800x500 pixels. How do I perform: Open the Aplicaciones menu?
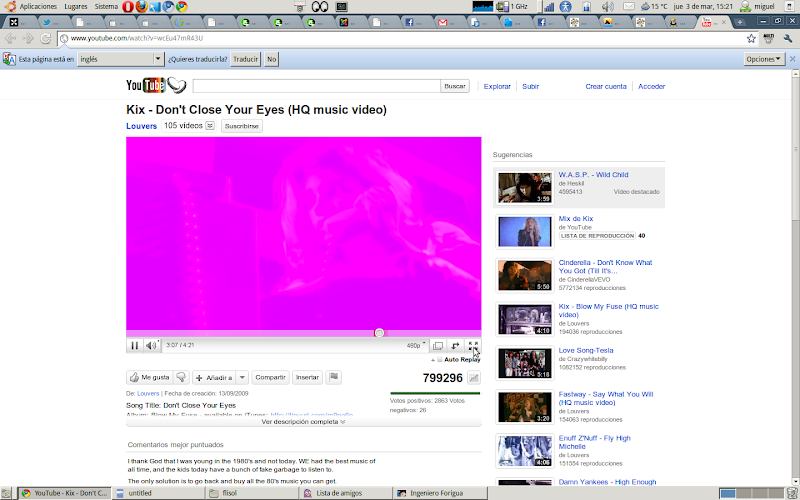38,6
